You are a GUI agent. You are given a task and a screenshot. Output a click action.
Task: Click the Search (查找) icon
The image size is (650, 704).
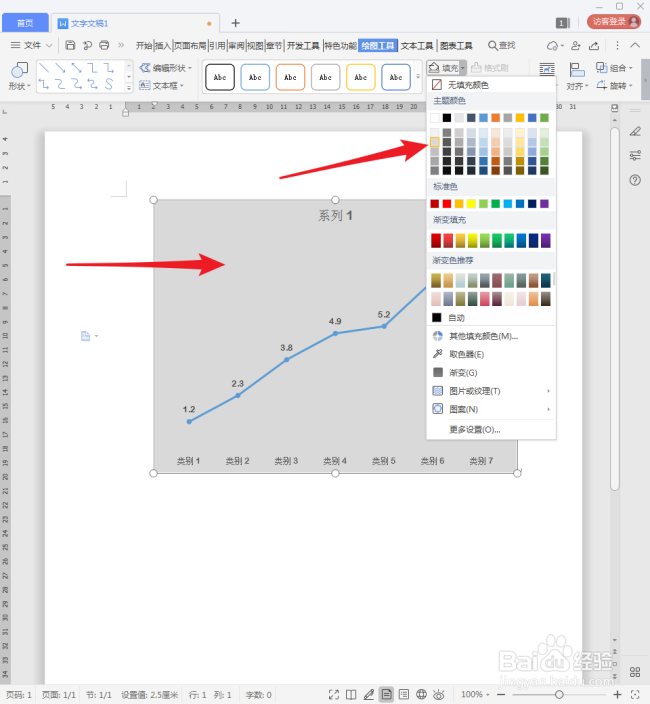click(492, 45)
